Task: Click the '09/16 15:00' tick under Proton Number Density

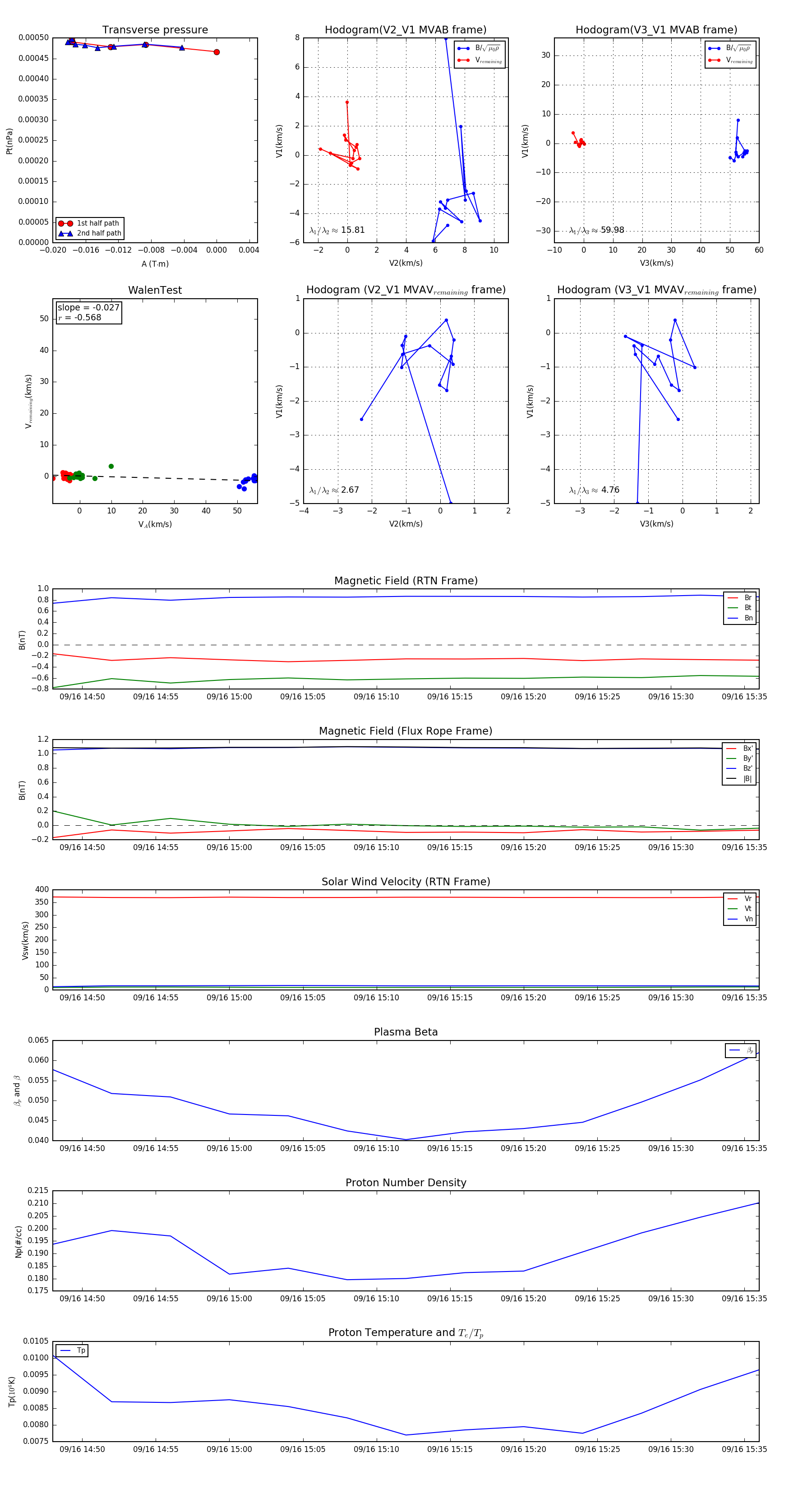Action: 230,1299
